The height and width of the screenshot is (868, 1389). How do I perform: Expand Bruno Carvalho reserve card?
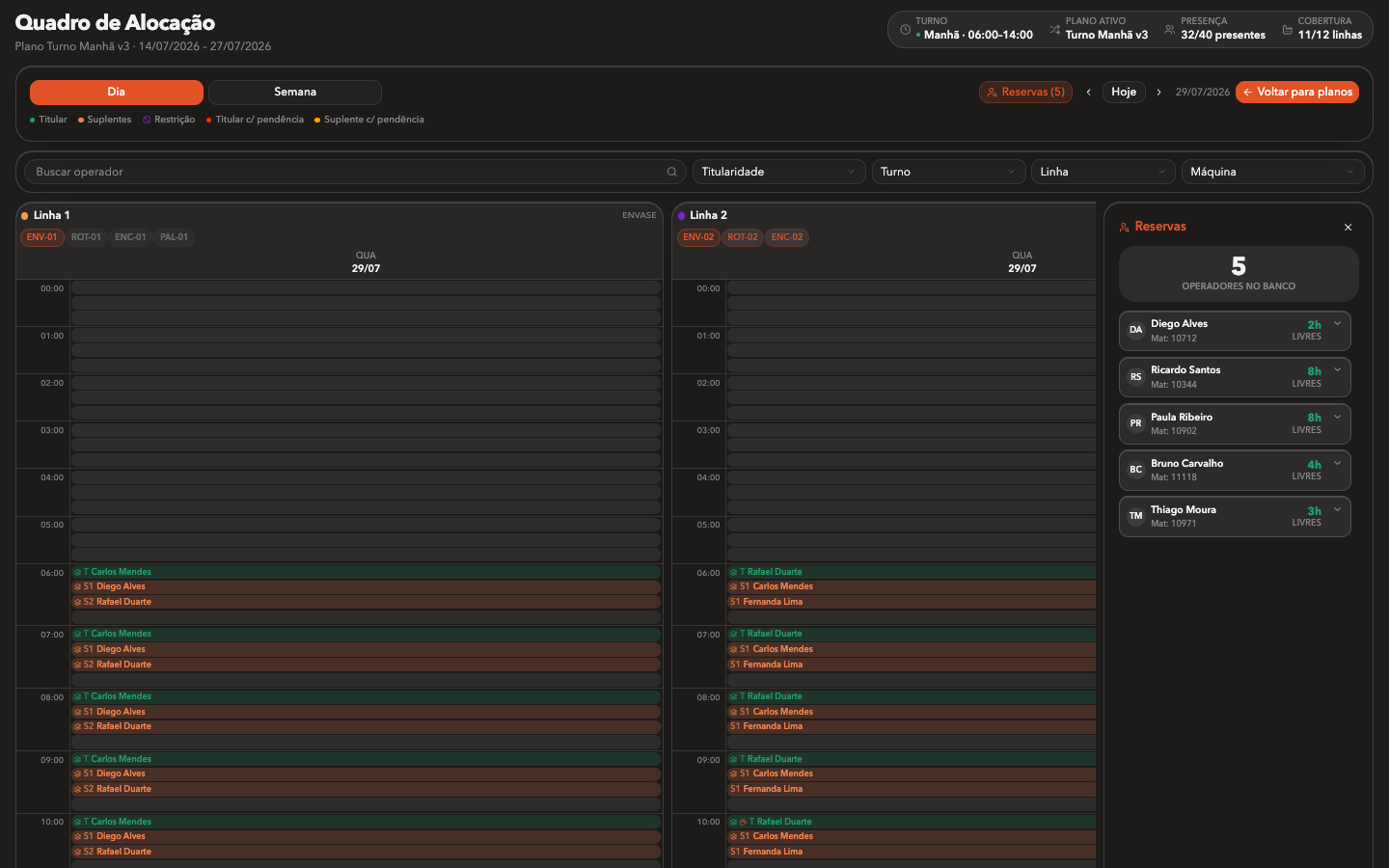coord(1338,463)
